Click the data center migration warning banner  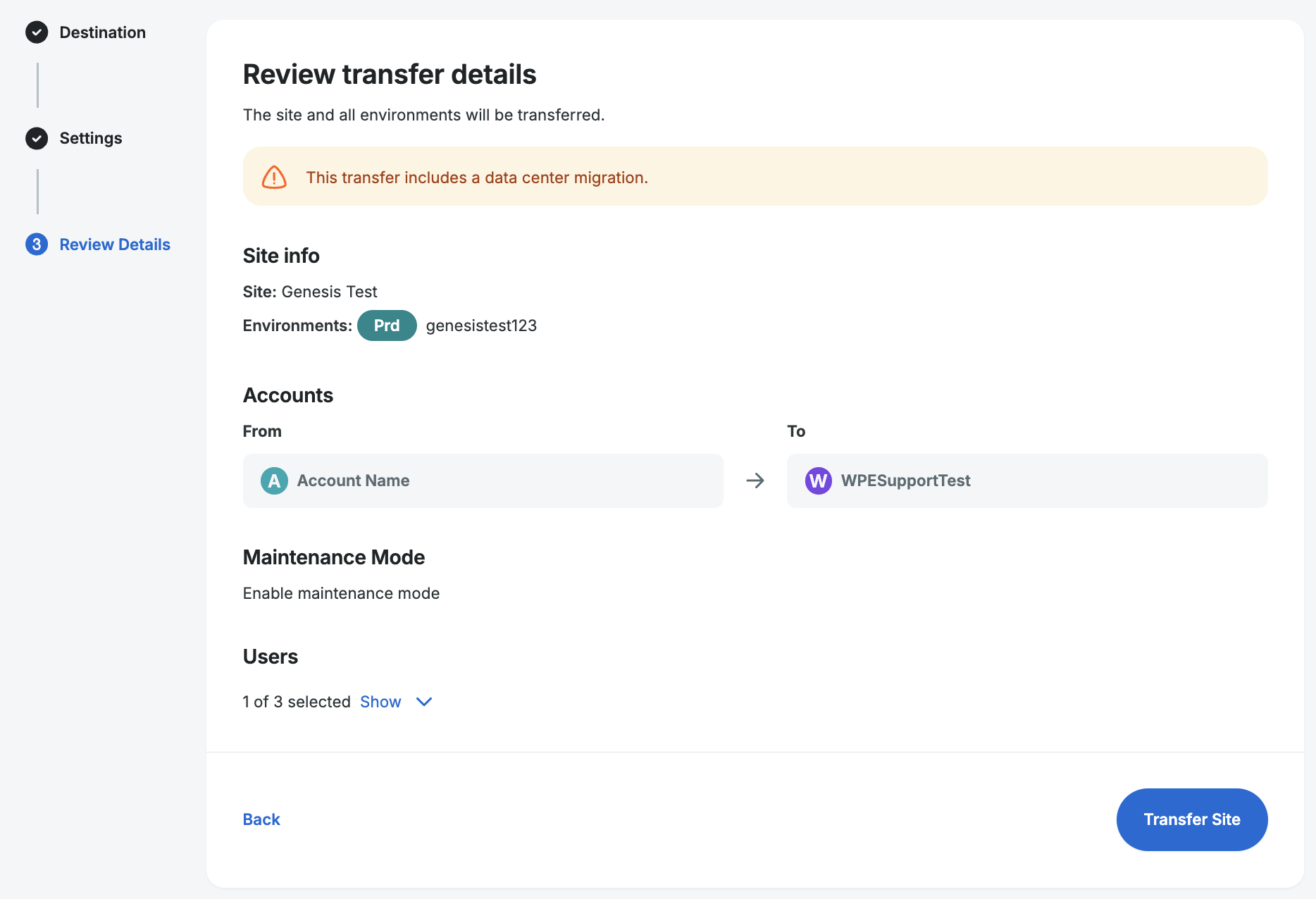pyautogui.click(x=755, y=177)
